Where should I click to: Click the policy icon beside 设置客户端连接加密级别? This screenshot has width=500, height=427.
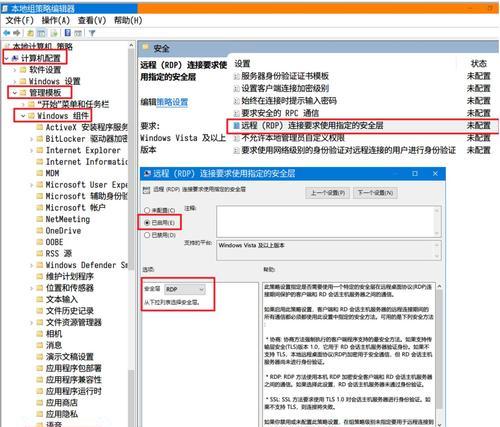(236, 89)
